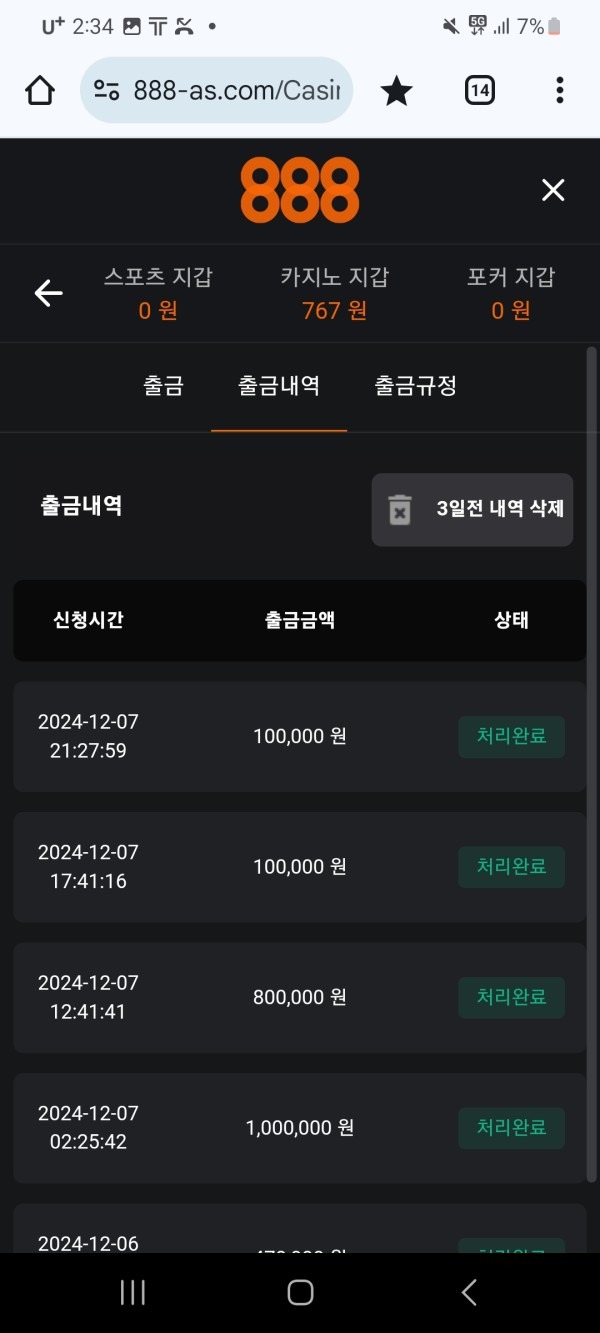600x1333 pixels.
Task: Tap the back arrow beside wallet balances
Action: click(47, 293)
